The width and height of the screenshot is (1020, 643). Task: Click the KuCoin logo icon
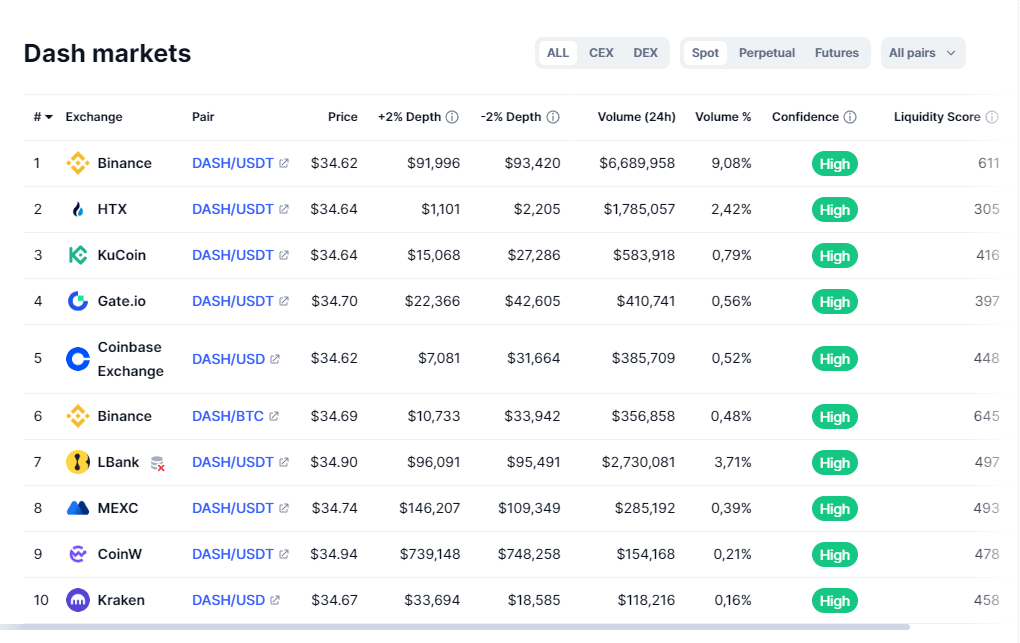click(x=78, y=256)
